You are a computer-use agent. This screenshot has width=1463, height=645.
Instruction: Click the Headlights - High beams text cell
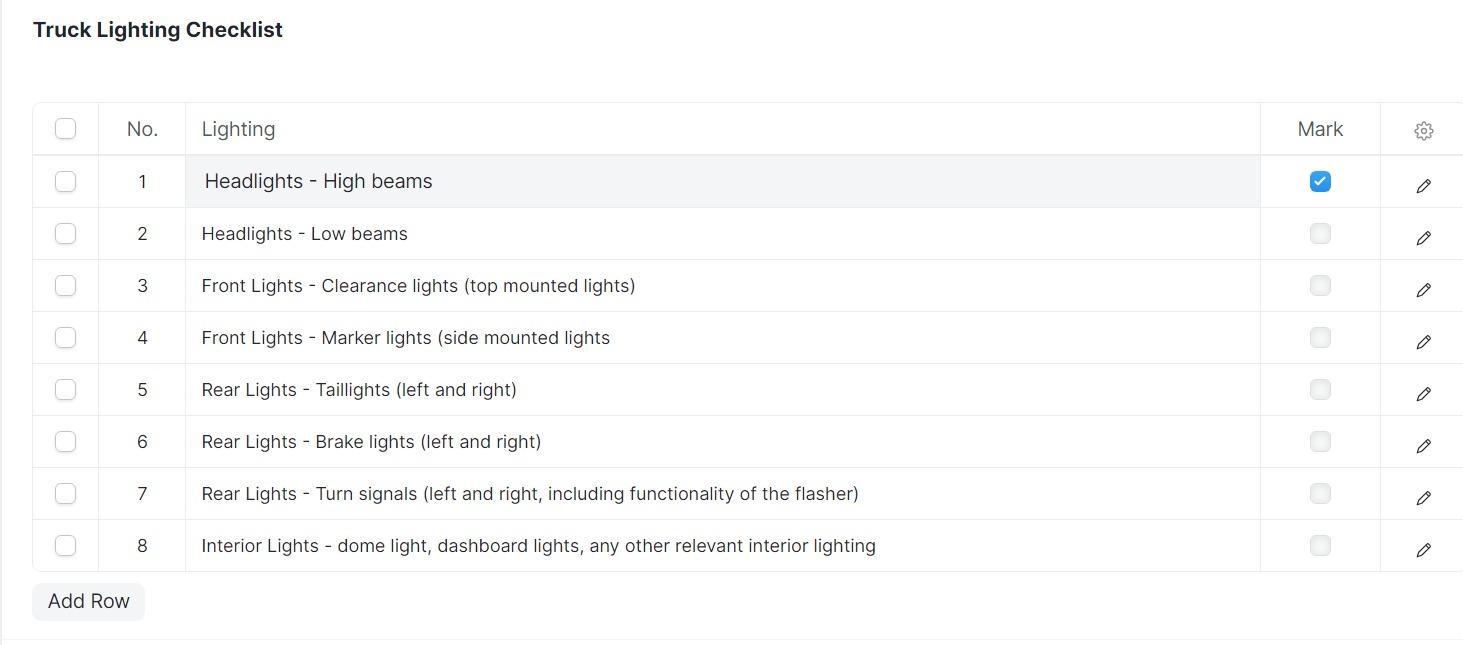(x=318, y=181)
